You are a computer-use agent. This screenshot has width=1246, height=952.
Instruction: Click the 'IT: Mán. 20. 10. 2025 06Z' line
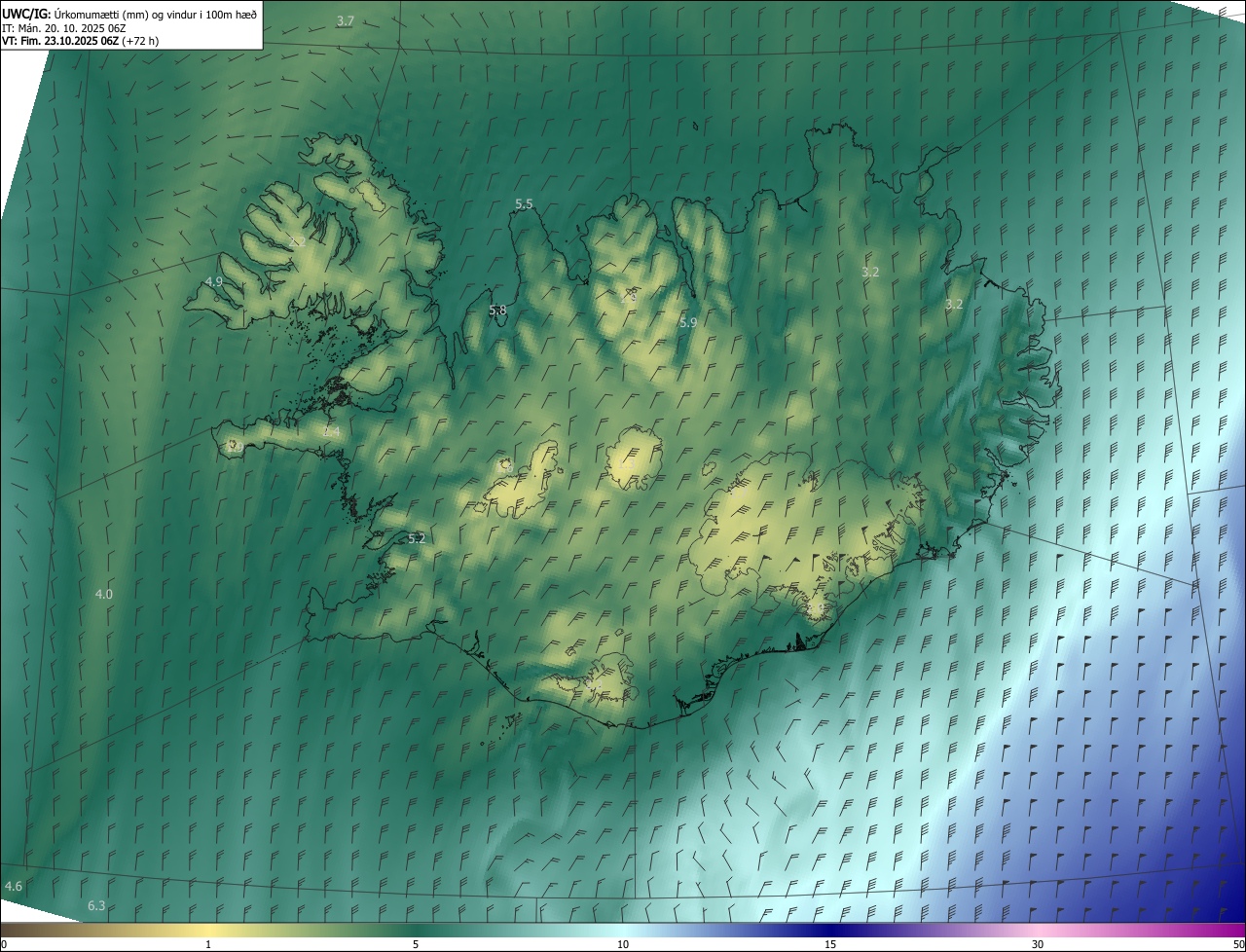64,28
